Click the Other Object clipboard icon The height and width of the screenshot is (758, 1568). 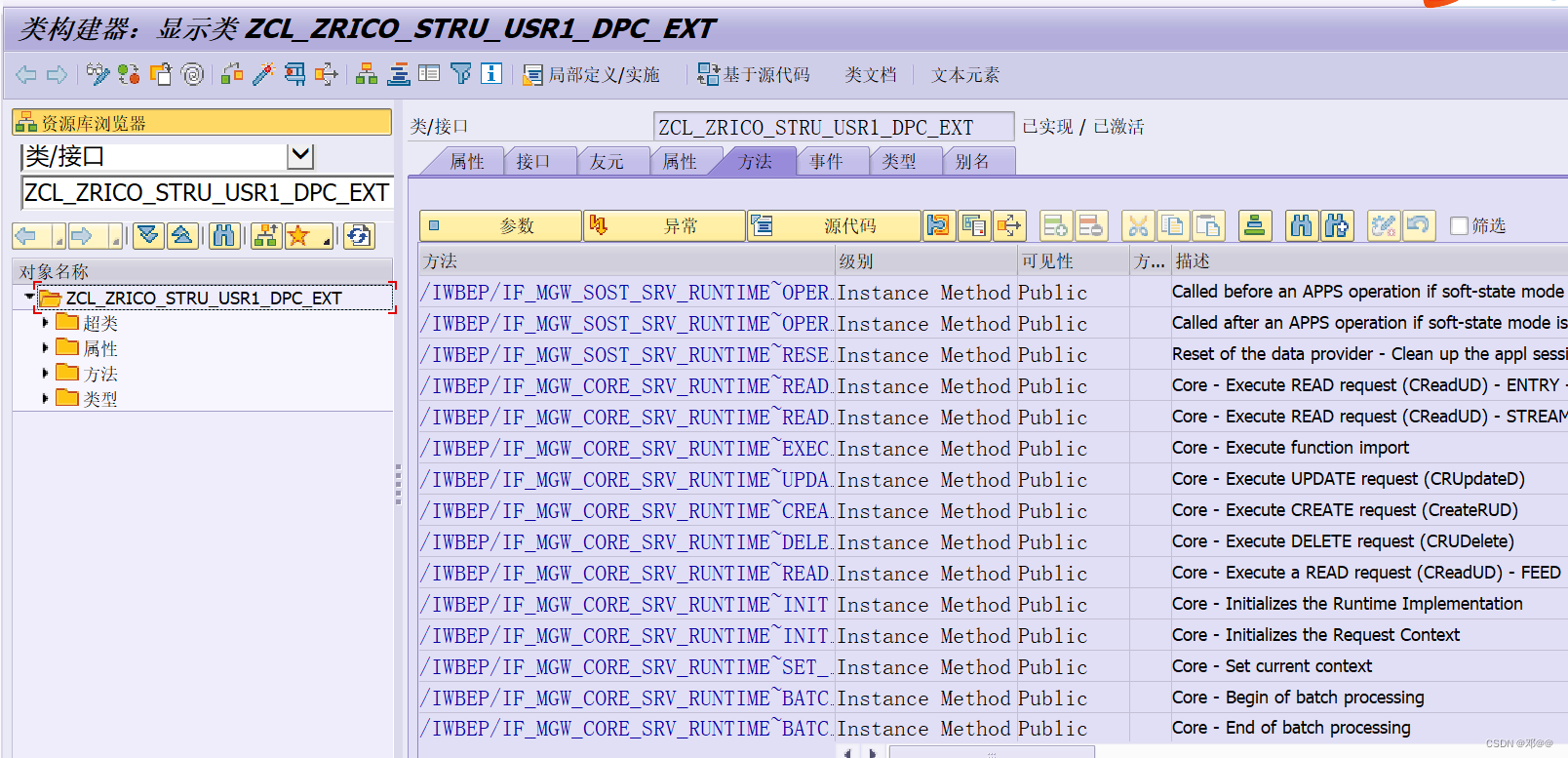[161, 74]
